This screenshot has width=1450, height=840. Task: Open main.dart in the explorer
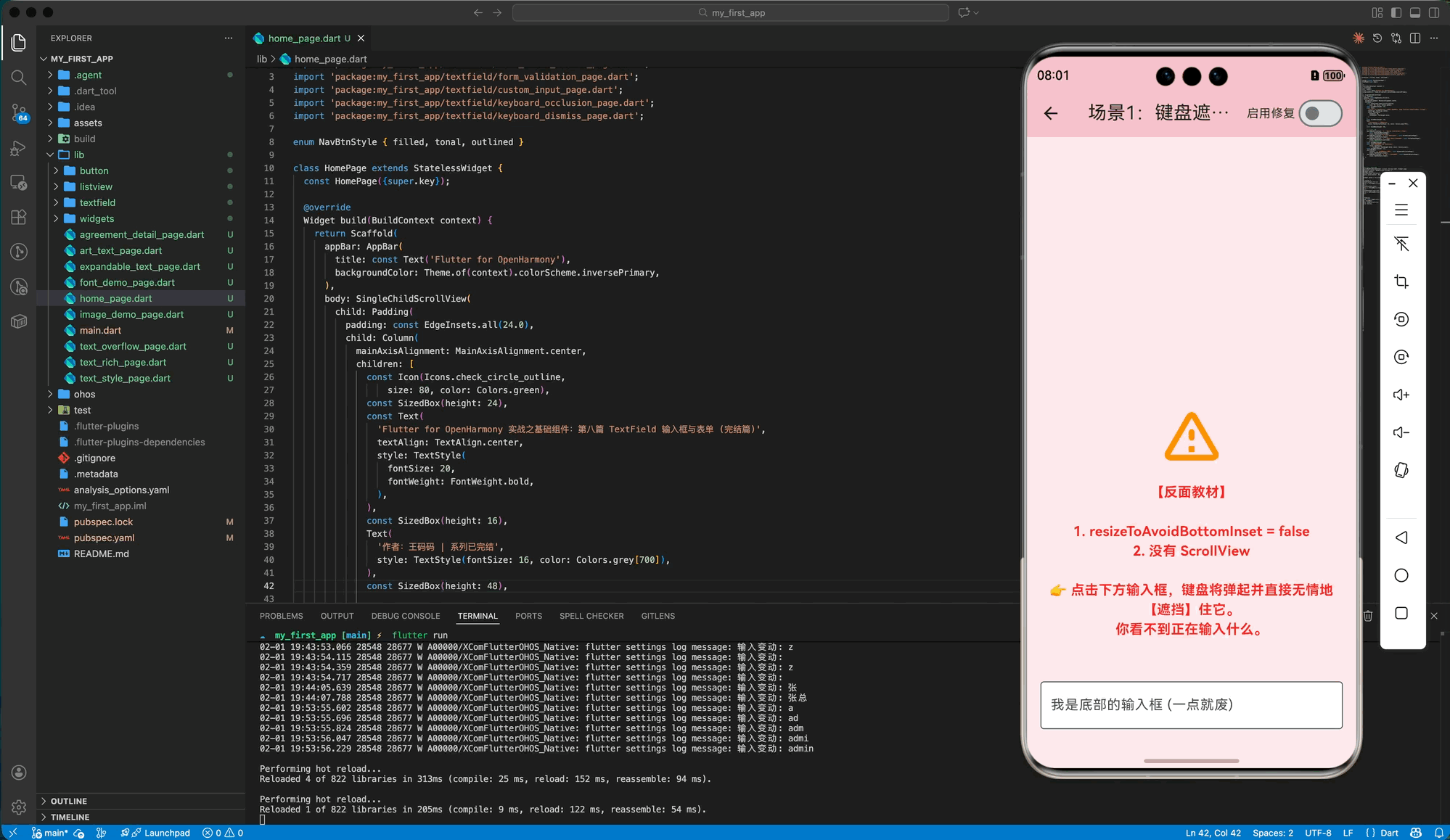(x=100, y=330)
